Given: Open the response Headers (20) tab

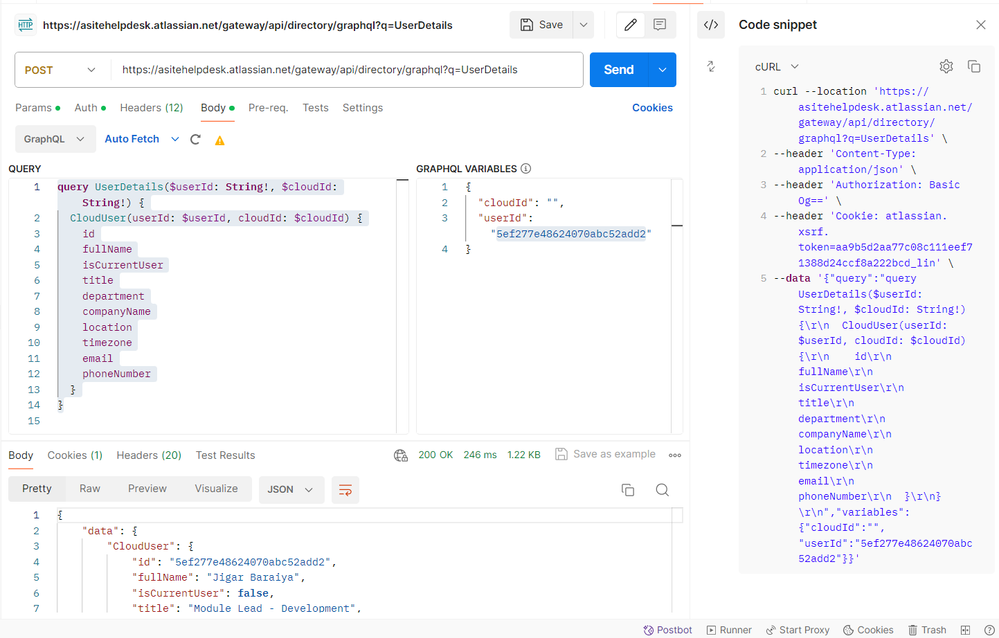Looking at the screenshot, I should [149, 455].
